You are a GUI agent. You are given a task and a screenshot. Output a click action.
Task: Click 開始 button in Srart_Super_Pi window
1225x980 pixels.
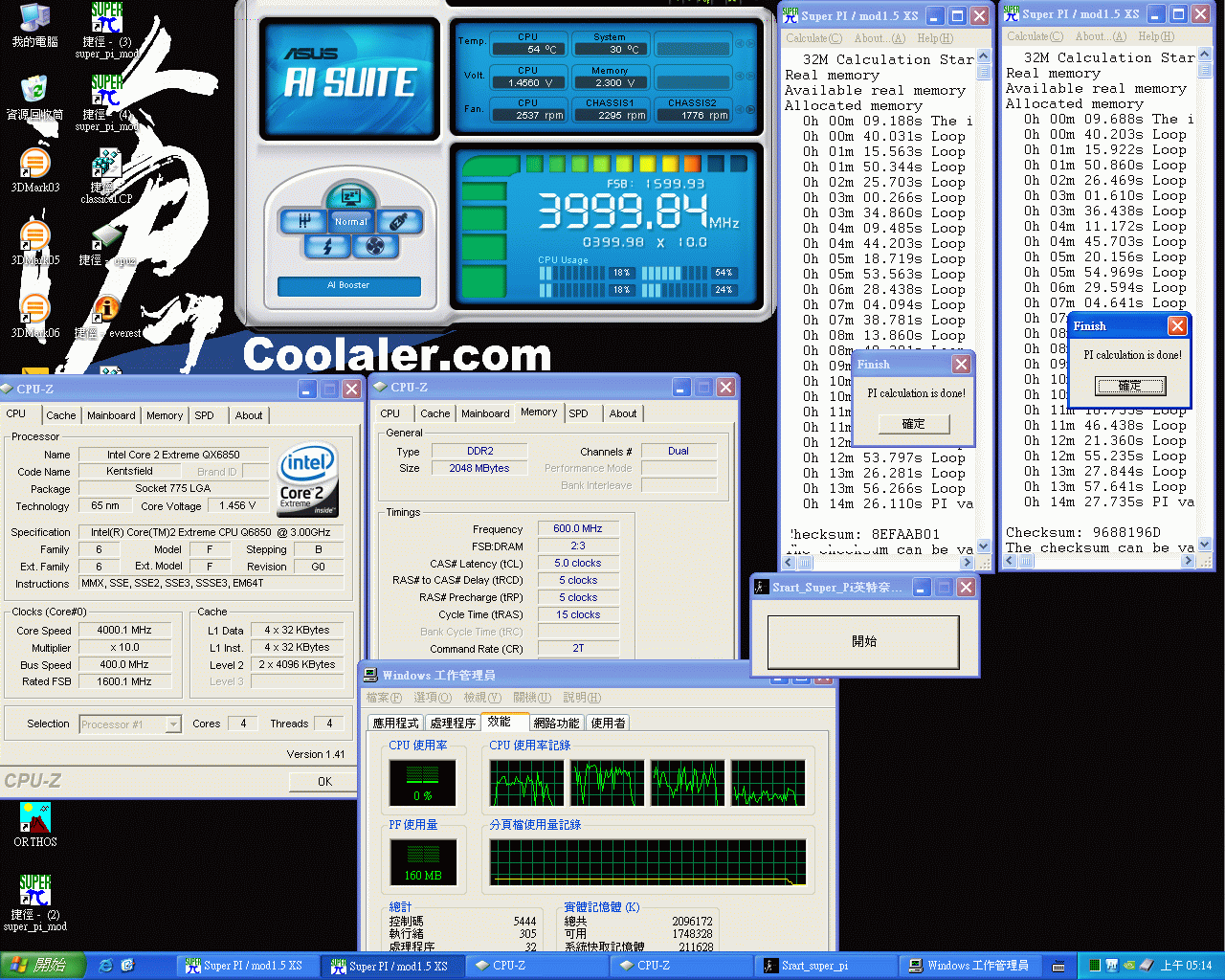pos(863,641)
